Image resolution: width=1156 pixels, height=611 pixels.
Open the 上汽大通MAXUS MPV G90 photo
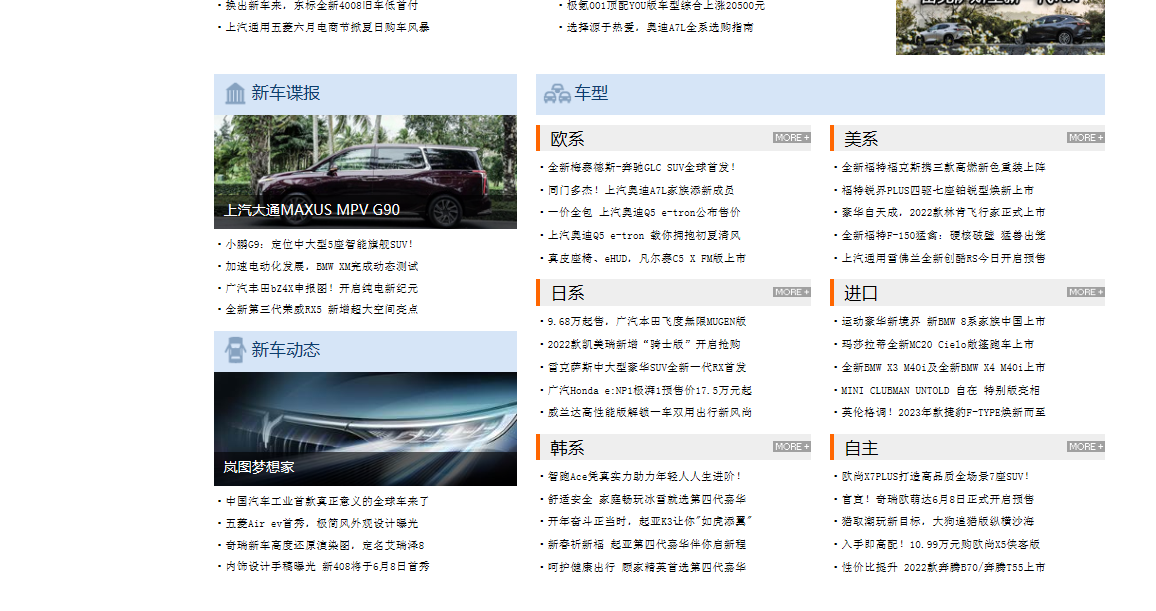point(365,172)
